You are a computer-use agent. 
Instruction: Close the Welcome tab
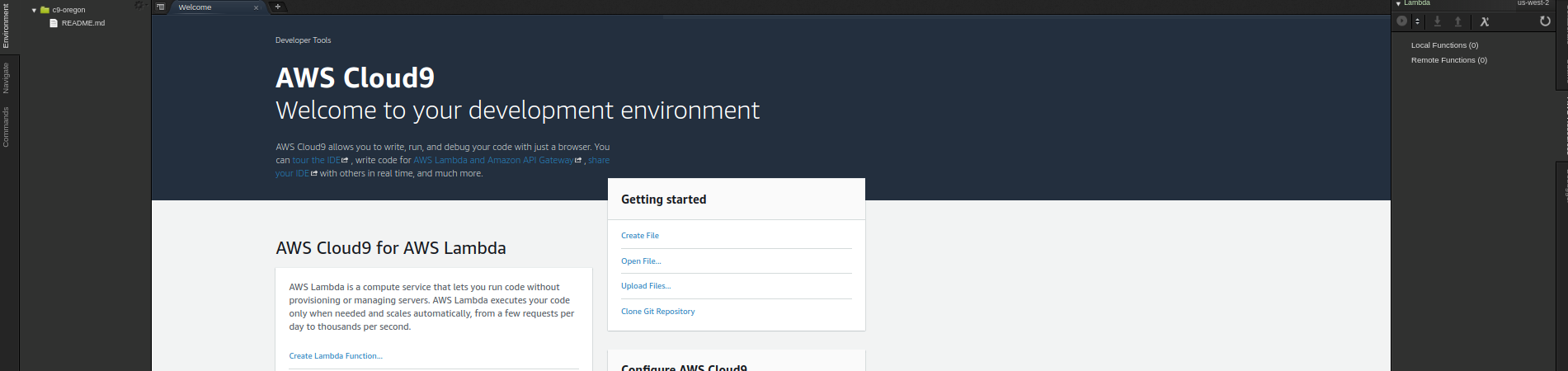[256, 7]
